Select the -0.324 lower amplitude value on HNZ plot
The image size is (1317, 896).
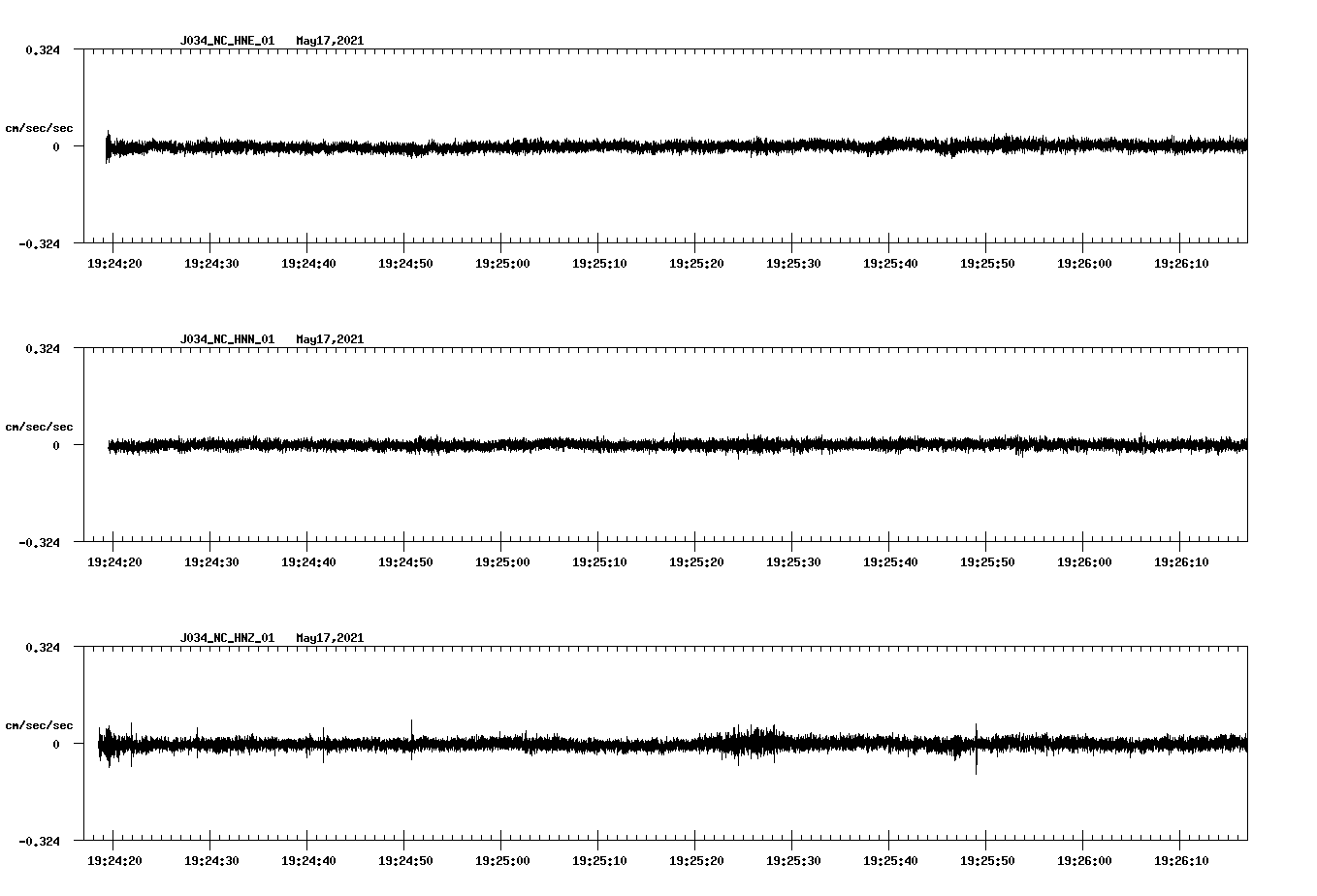38,844
